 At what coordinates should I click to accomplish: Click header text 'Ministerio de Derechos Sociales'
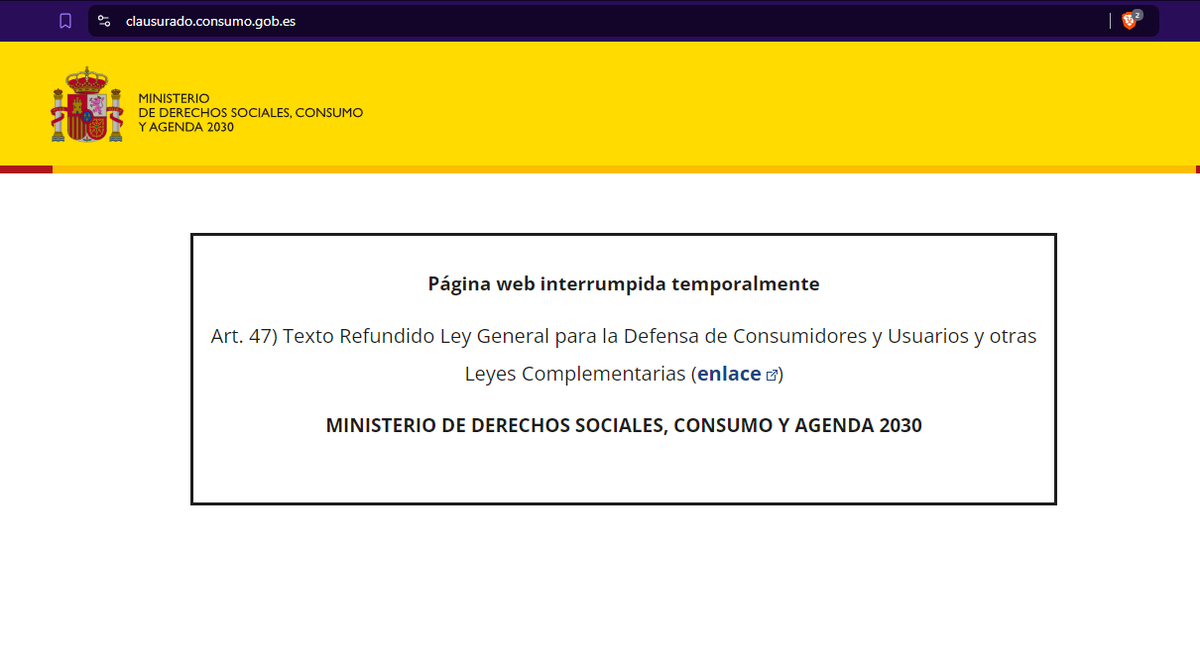pyautogui.click(x=250, y=113)
